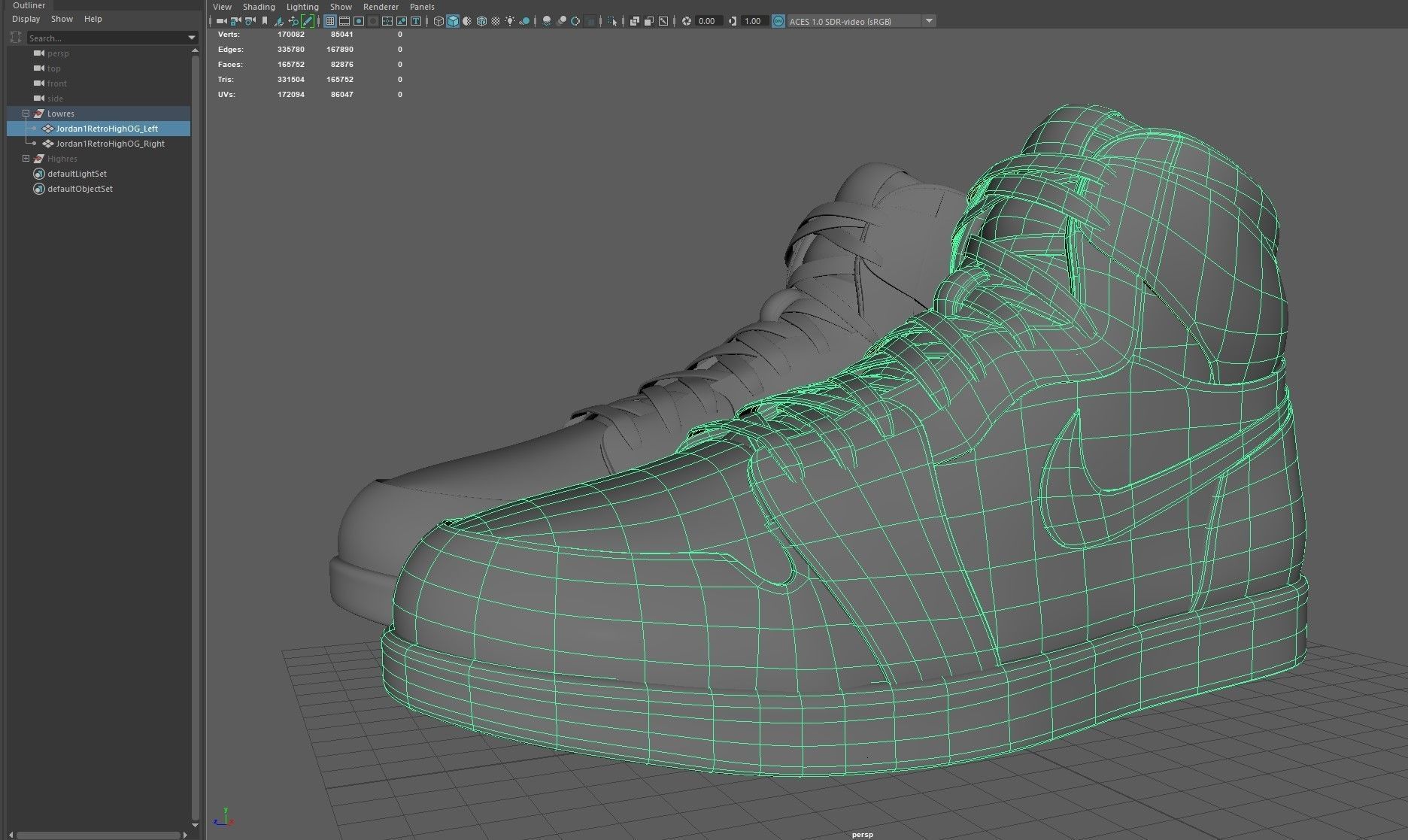Viewport: 1408px width, 840px height.
Task: Select the front camera in Outliner
Action: click(x=99, y=83)
